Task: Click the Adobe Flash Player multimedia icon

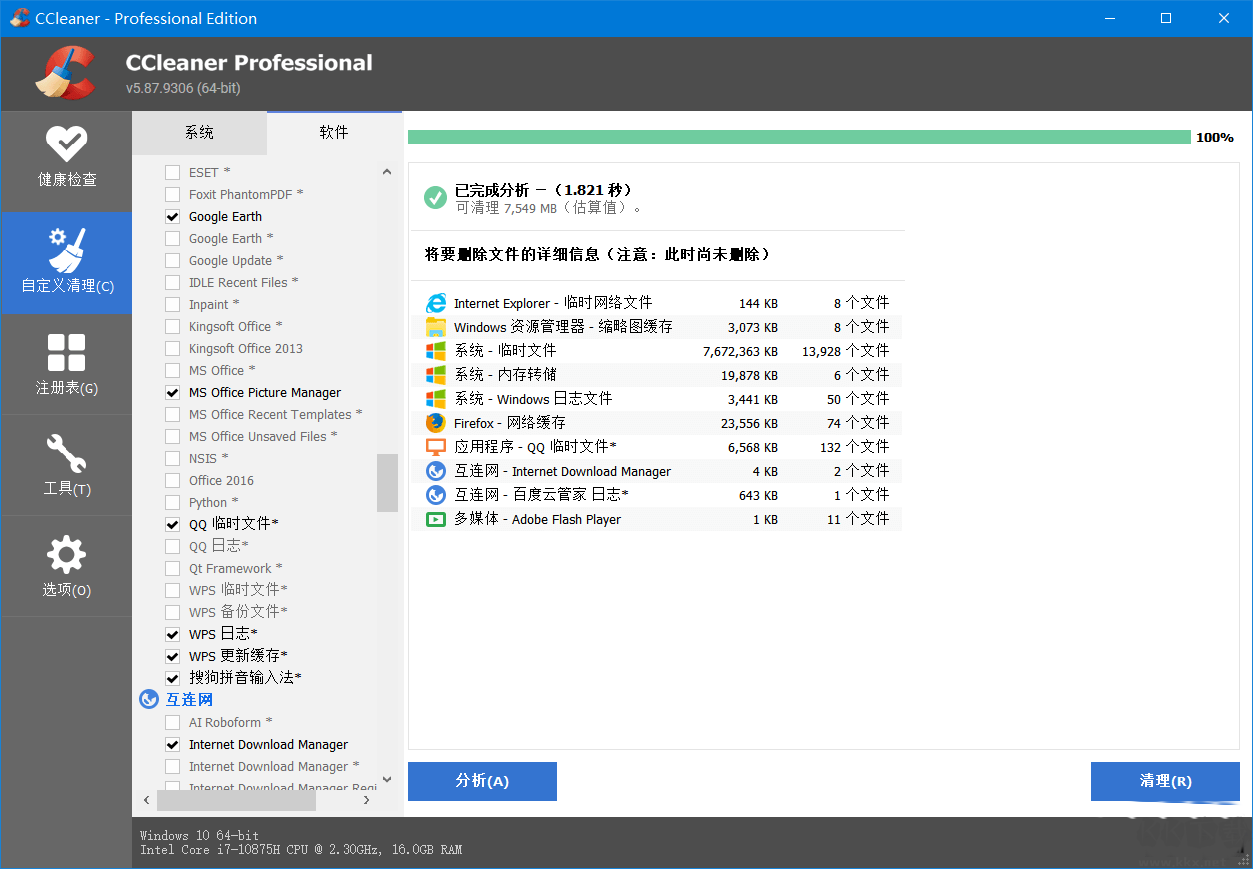Action: click(436, 519)
